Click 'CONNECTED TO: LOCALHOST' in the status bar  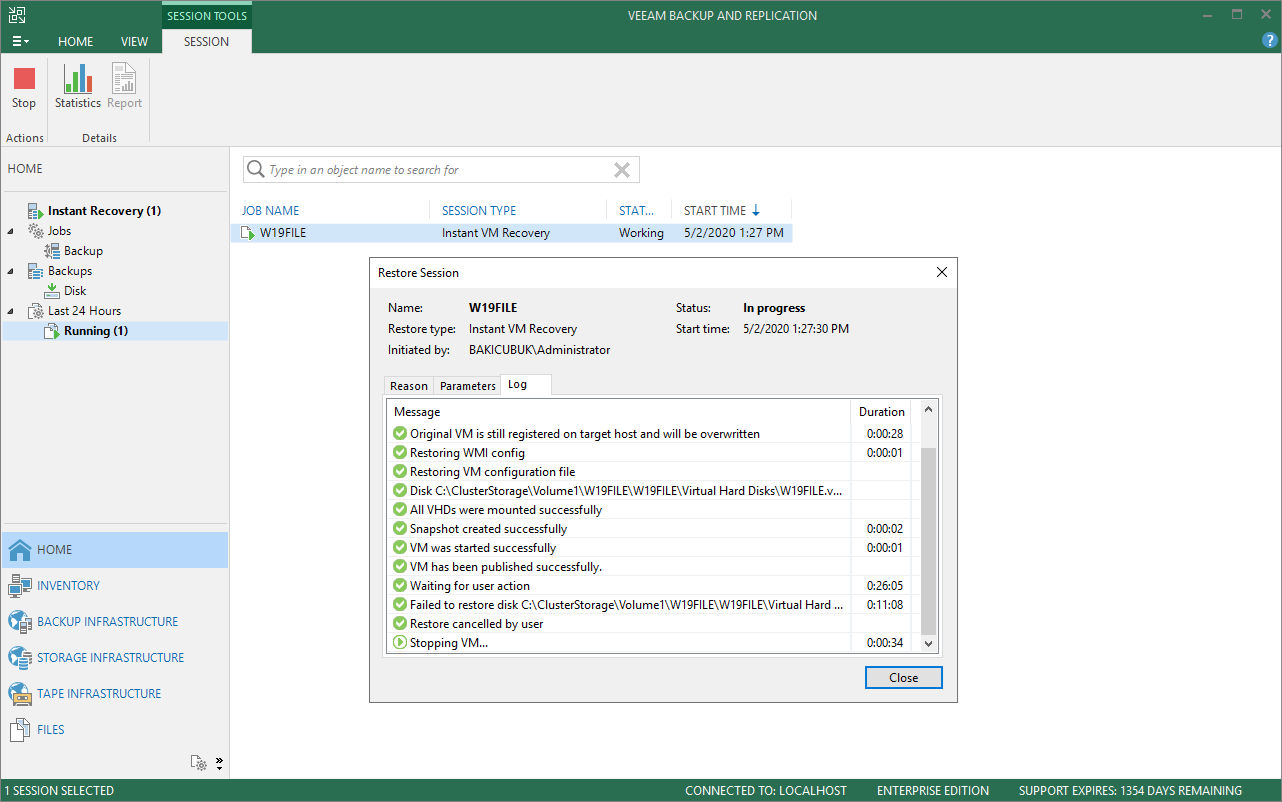[765, 791]
